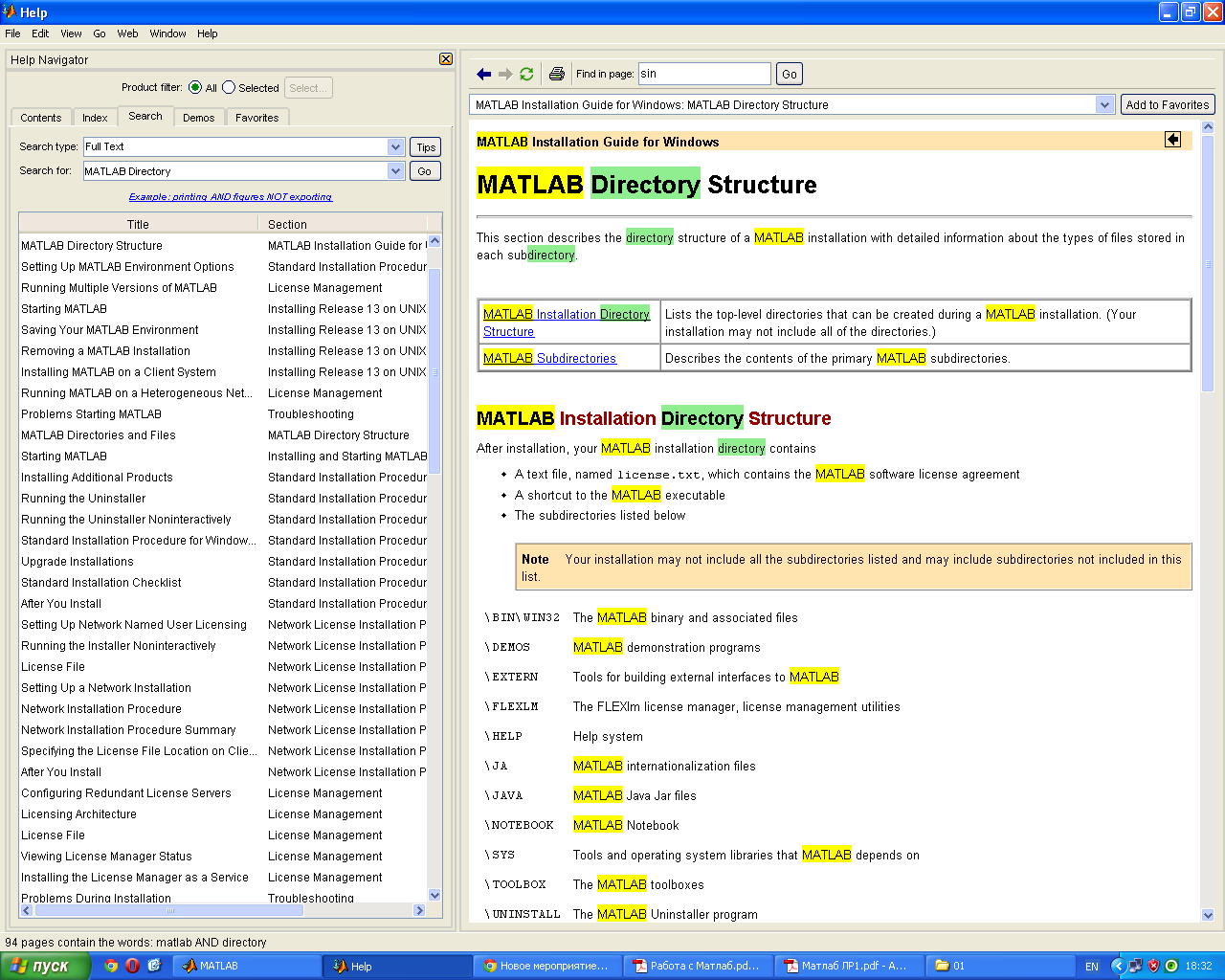Switch to the Contents tab
This screenshot has width=1225, height=980.
click(41, 118)
